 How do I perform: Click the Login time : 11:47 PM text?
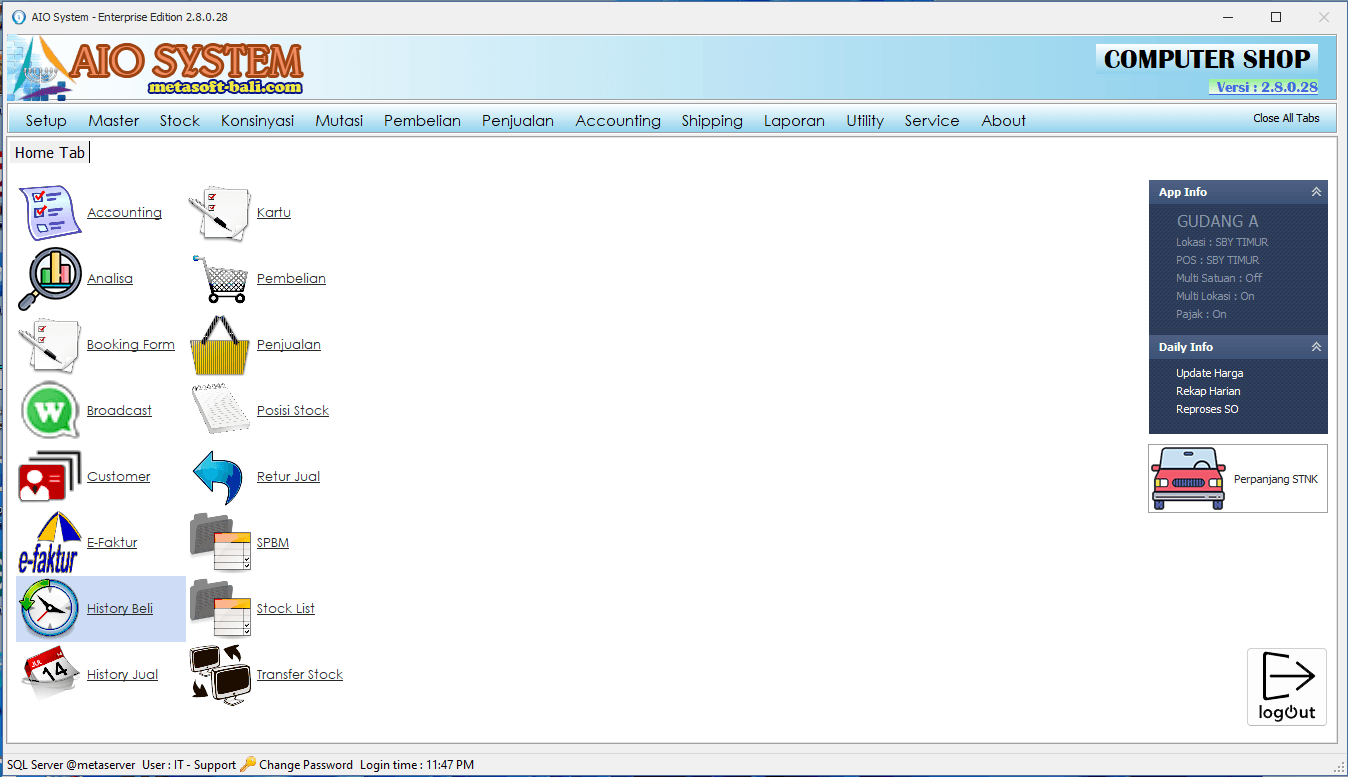point(417,765)
